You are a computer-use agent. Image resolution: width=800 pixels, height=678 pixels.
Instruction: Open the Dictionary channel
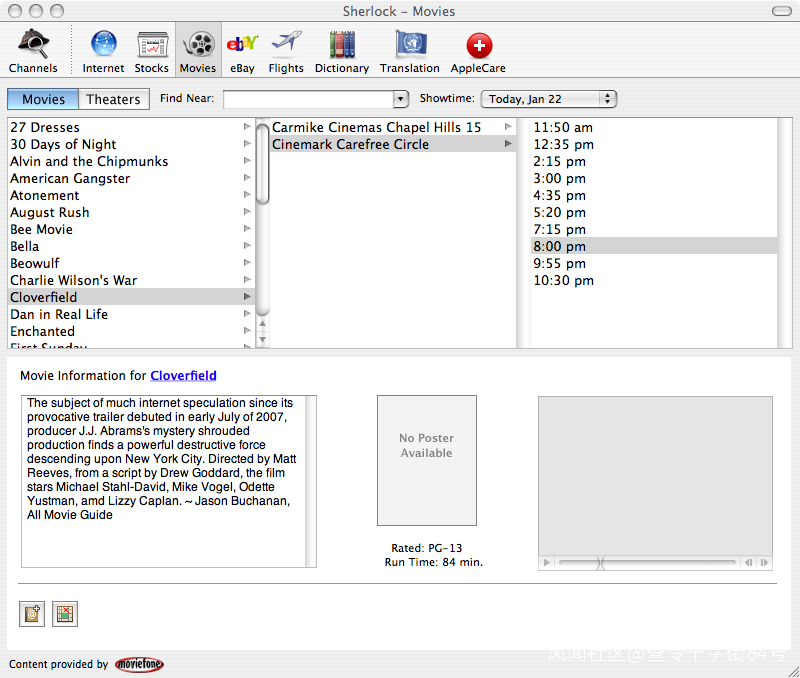point(342,51)
